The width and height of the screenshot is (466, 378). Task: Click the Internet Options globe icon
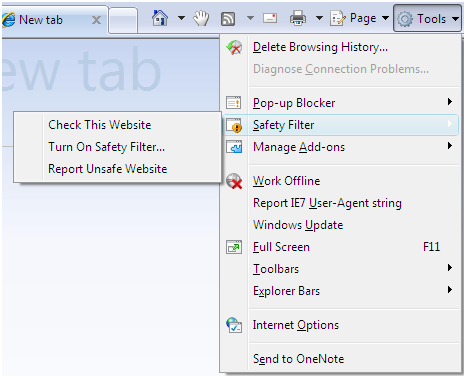(234, 325)
